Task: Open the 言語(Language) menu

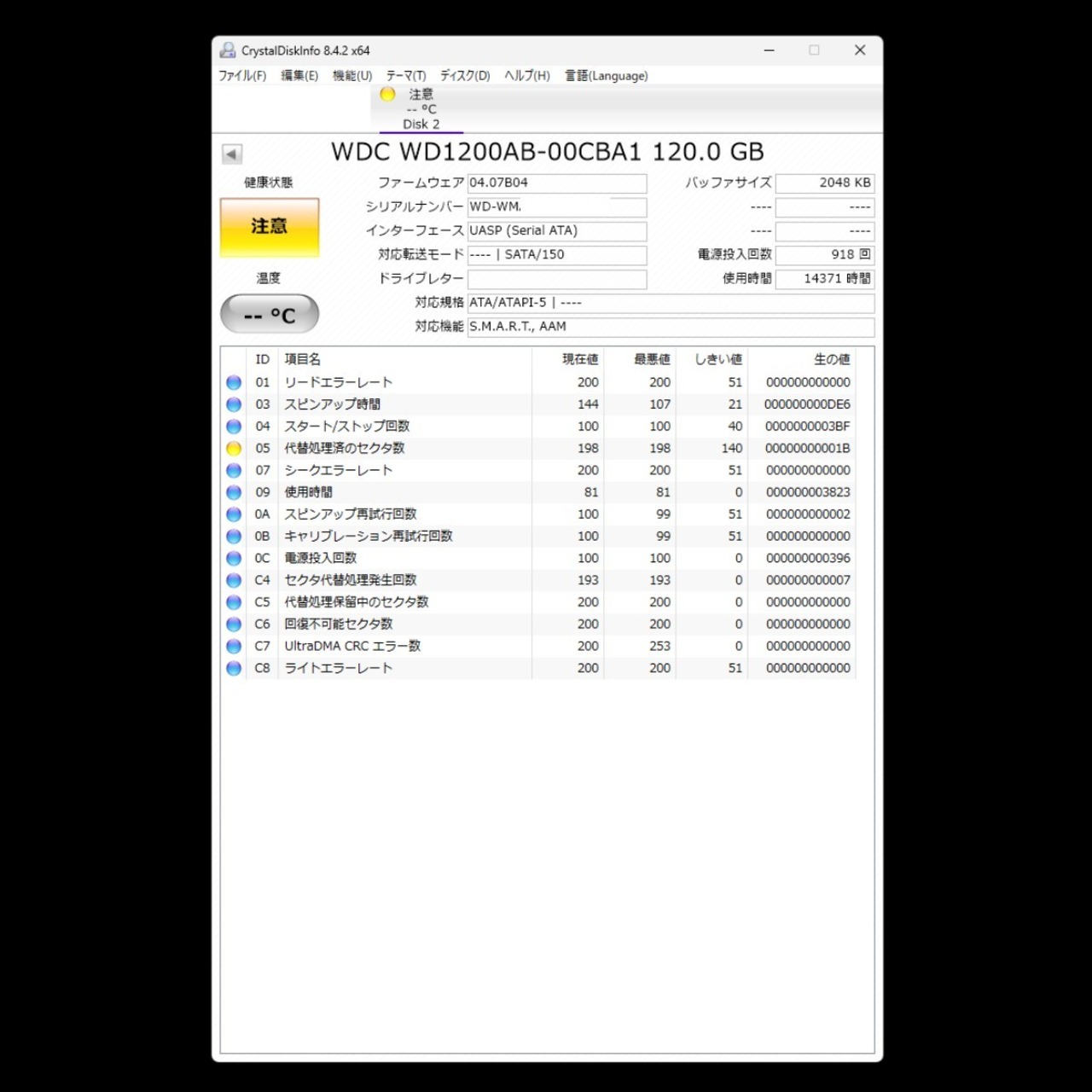Action: 607,76
